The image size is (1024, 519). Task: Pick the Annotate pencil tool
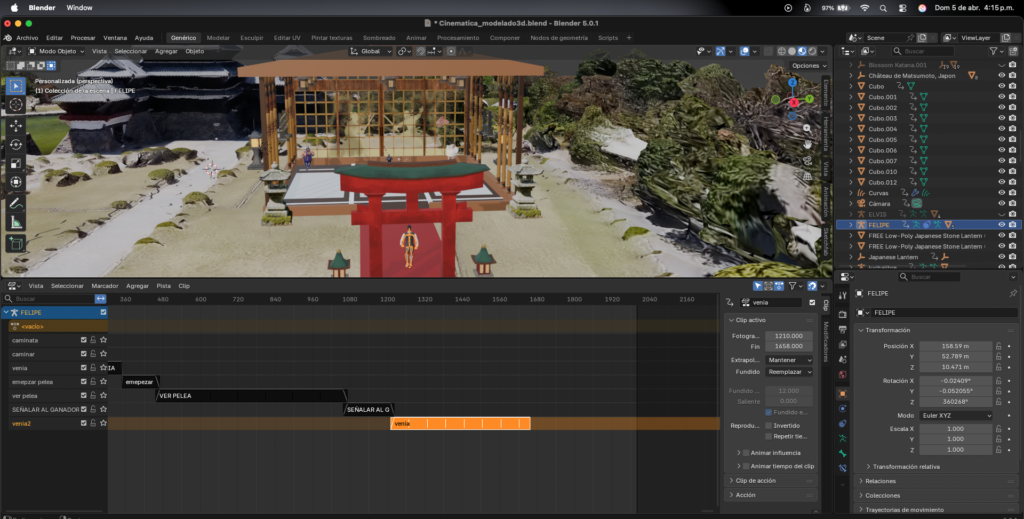(16, 203)
